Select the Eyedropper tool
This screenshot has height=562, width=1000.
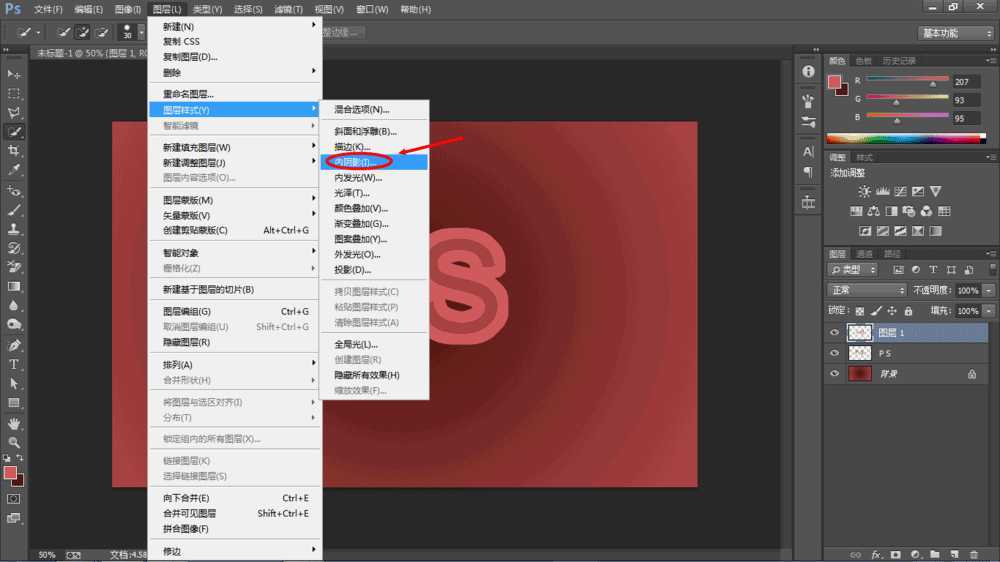coord(14,170)
